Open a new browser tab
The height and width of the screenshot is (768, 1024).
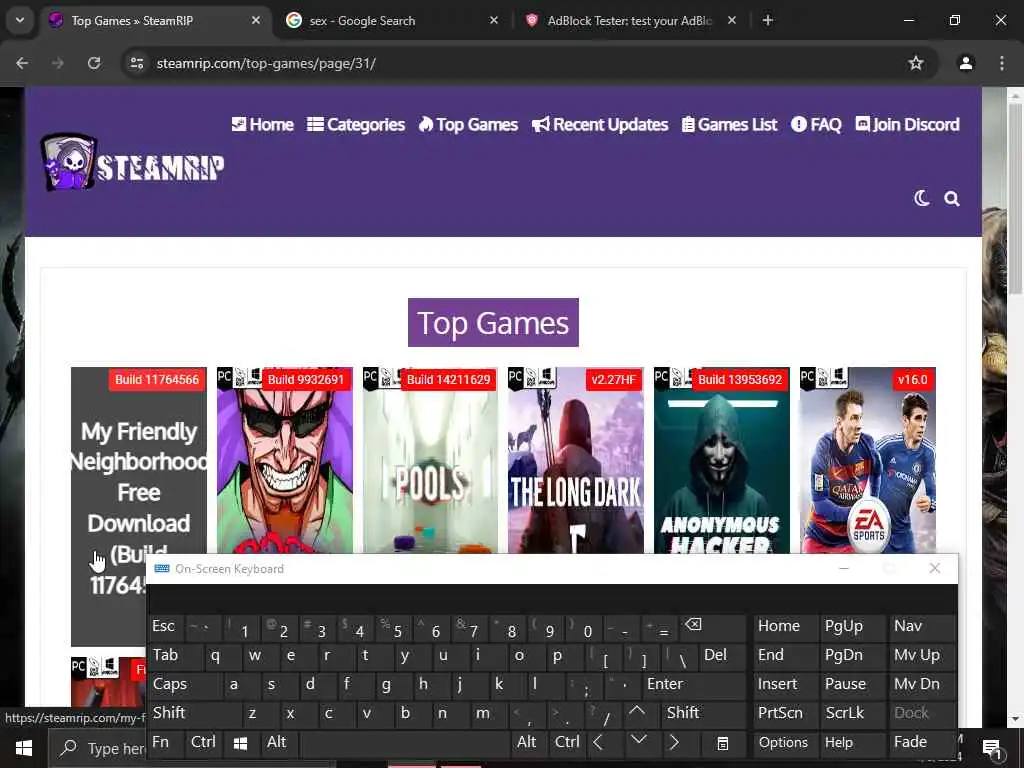768,20
